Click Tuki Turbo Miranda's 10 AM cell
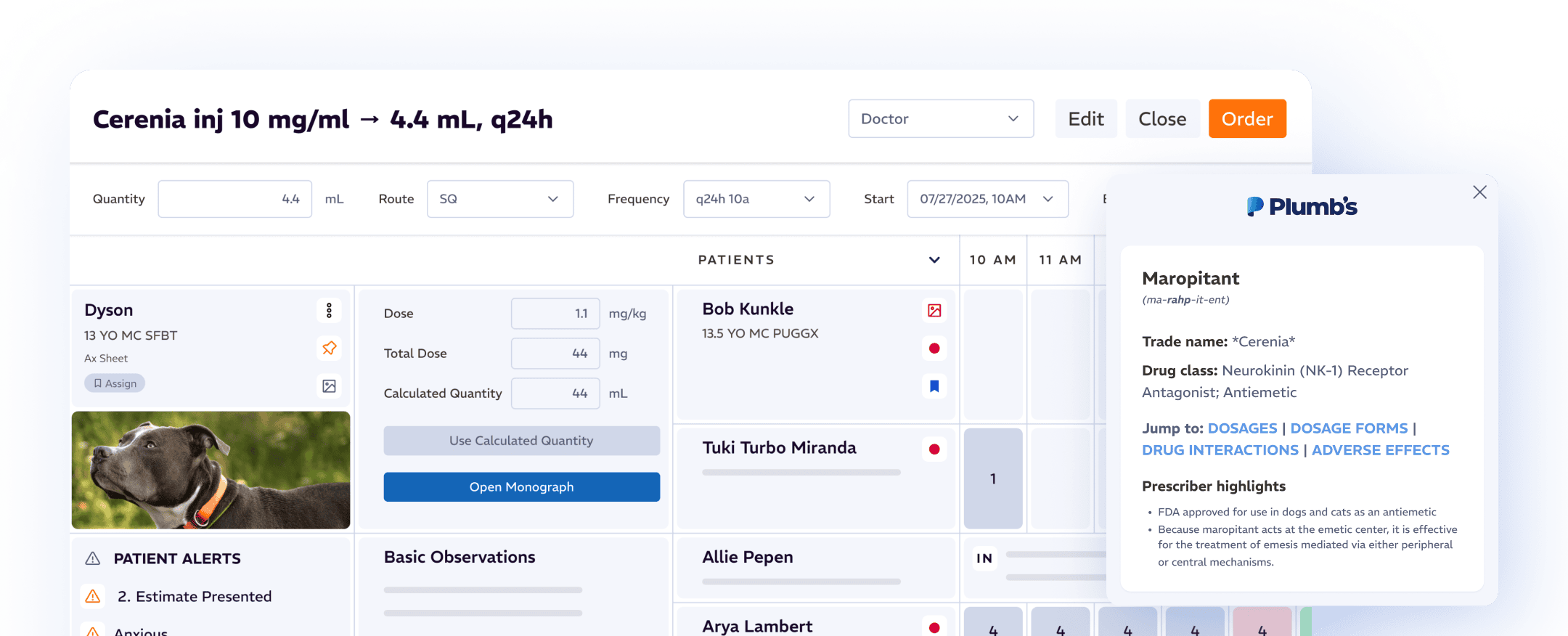The width and height of the screenshot is (1568, 636). (x=993, y=478)
